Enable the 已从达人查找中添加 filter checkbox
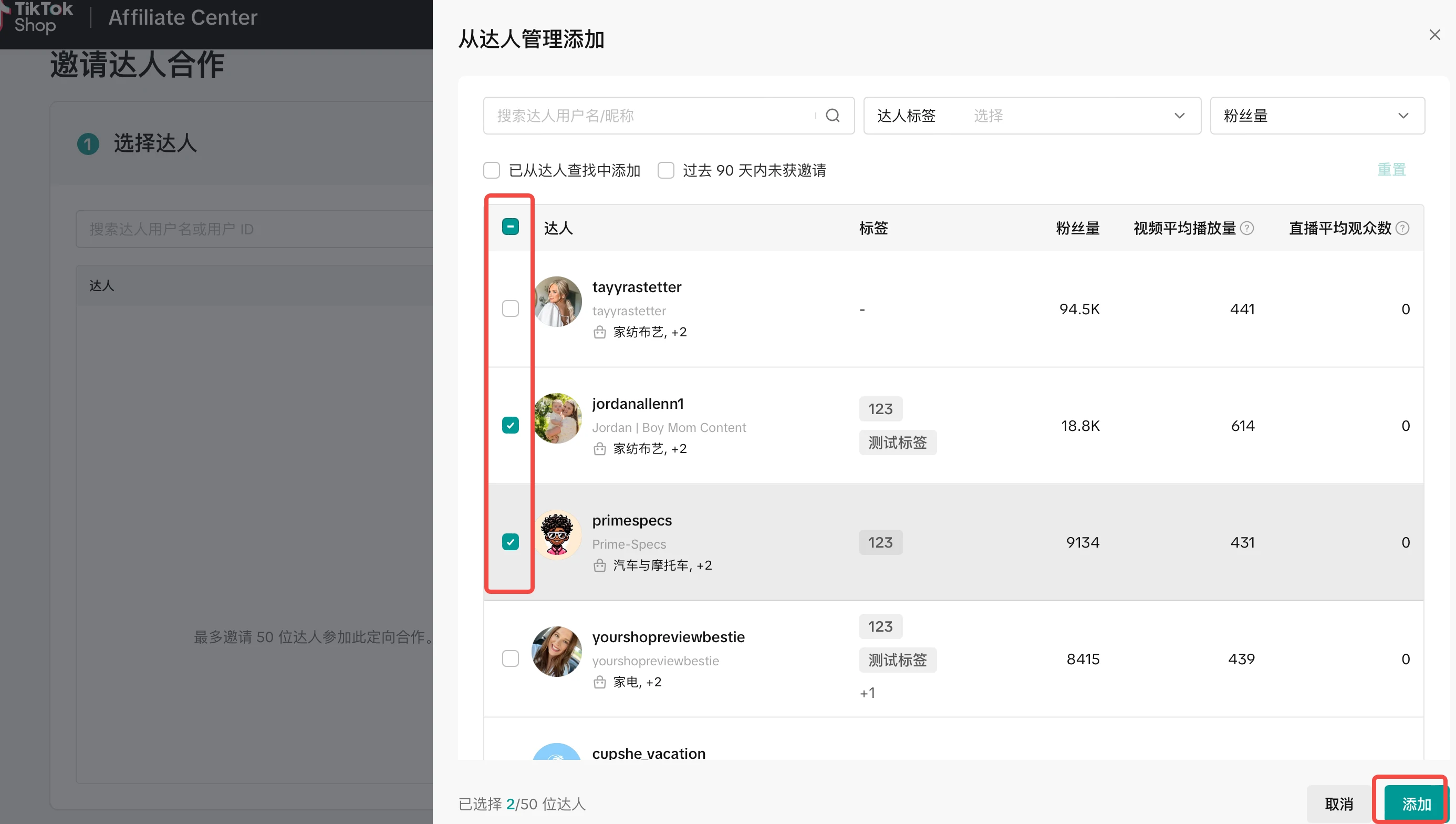Screen dimensions: 1456x824 tap(492, 170)
